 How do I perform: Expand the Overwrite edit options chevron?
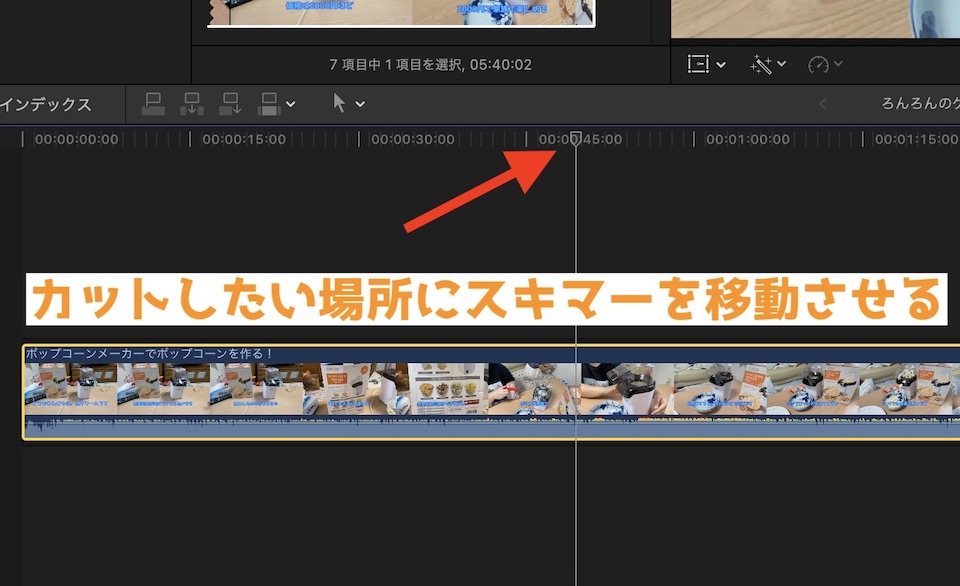(x=290, y=104)
